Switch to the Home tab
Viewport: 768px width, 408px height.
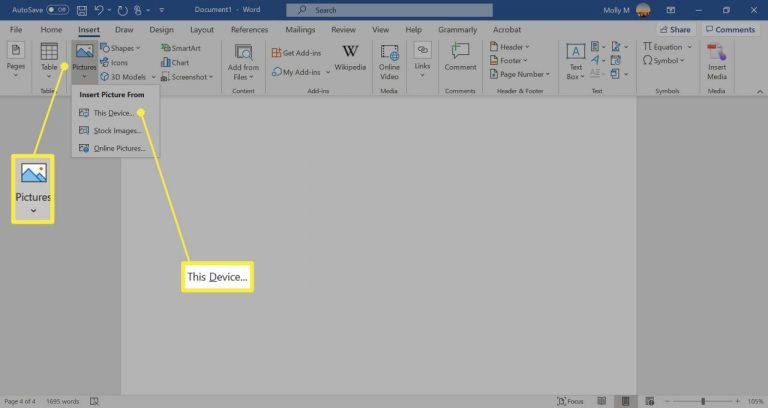click(x=51, y=29)
